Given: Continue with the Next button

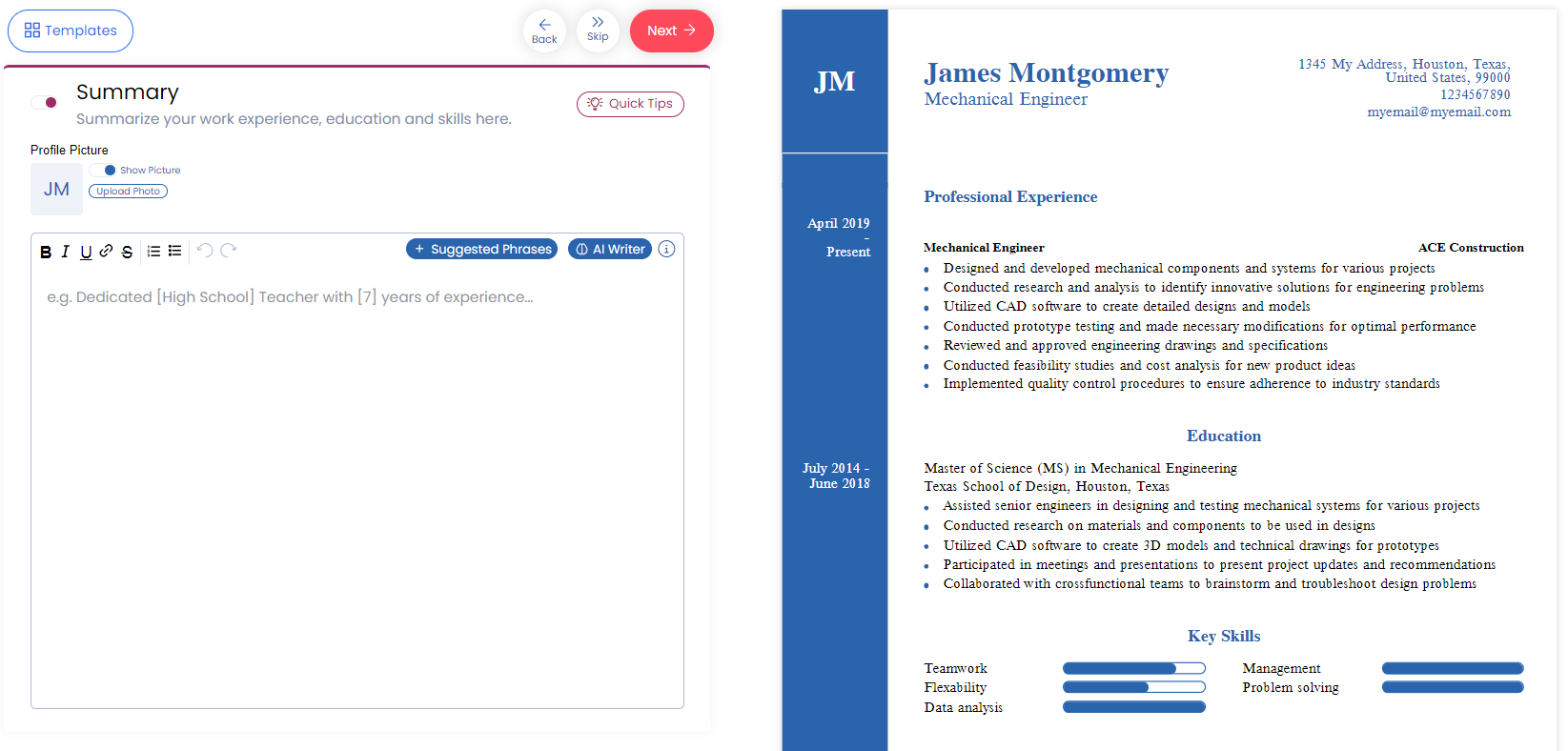Looking at the screenshot, I should pos(672,30).
